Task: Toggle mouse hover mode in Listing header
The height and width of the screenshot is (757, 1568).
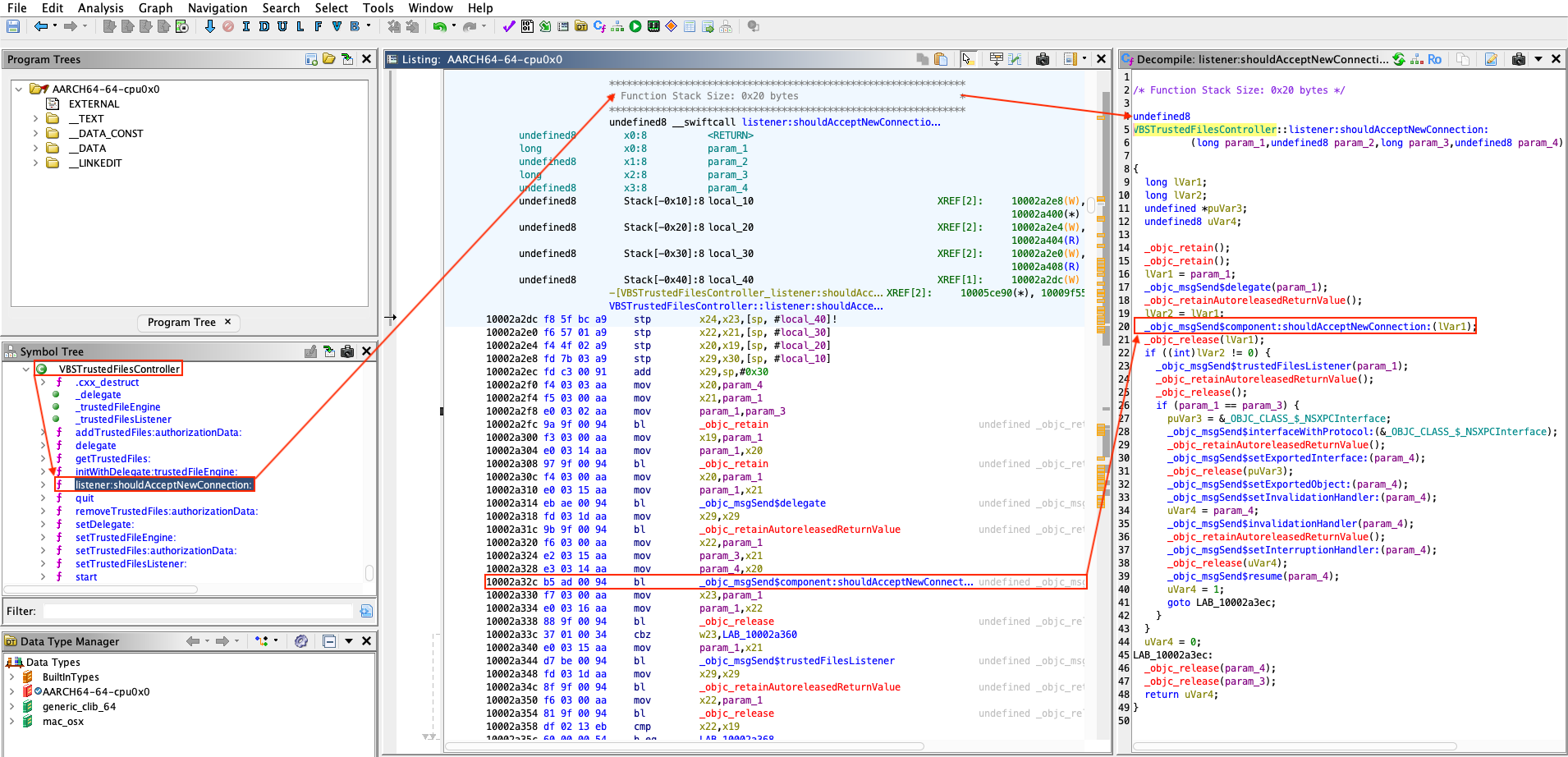Action: [968, 59]
